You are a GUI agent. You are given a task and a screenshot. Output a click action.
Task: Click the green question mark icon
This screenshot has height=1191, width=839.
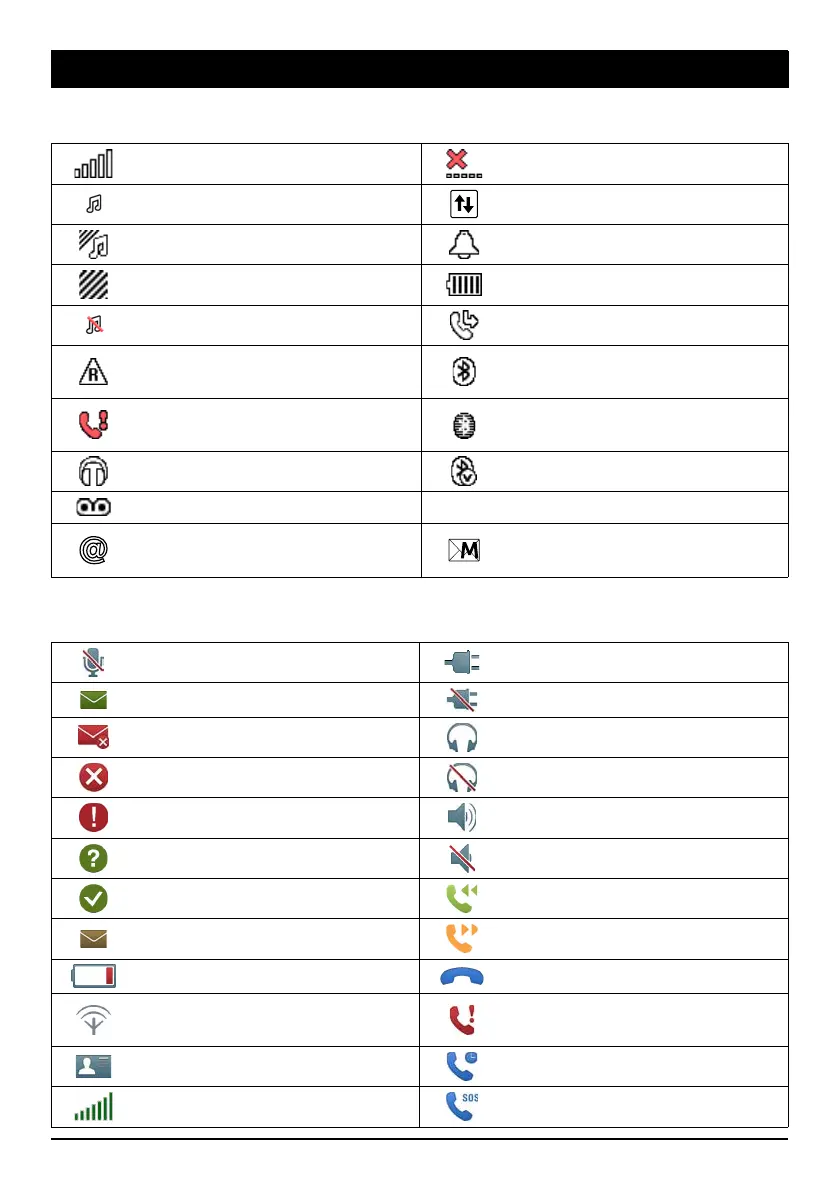93,857
